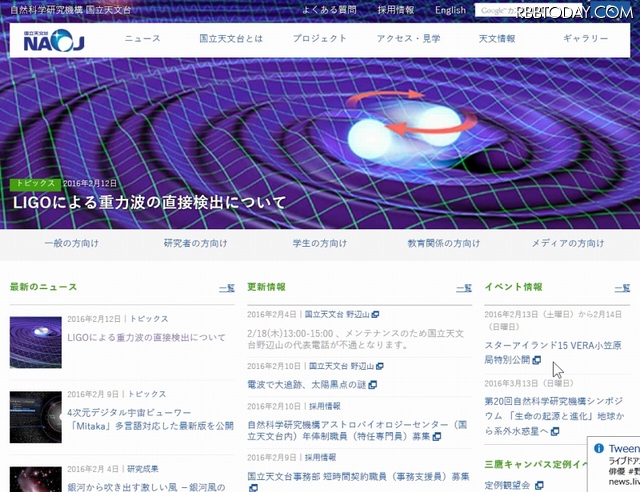Open the LIGOによる重力波の直接検出について banner headline

pos(149,203)
